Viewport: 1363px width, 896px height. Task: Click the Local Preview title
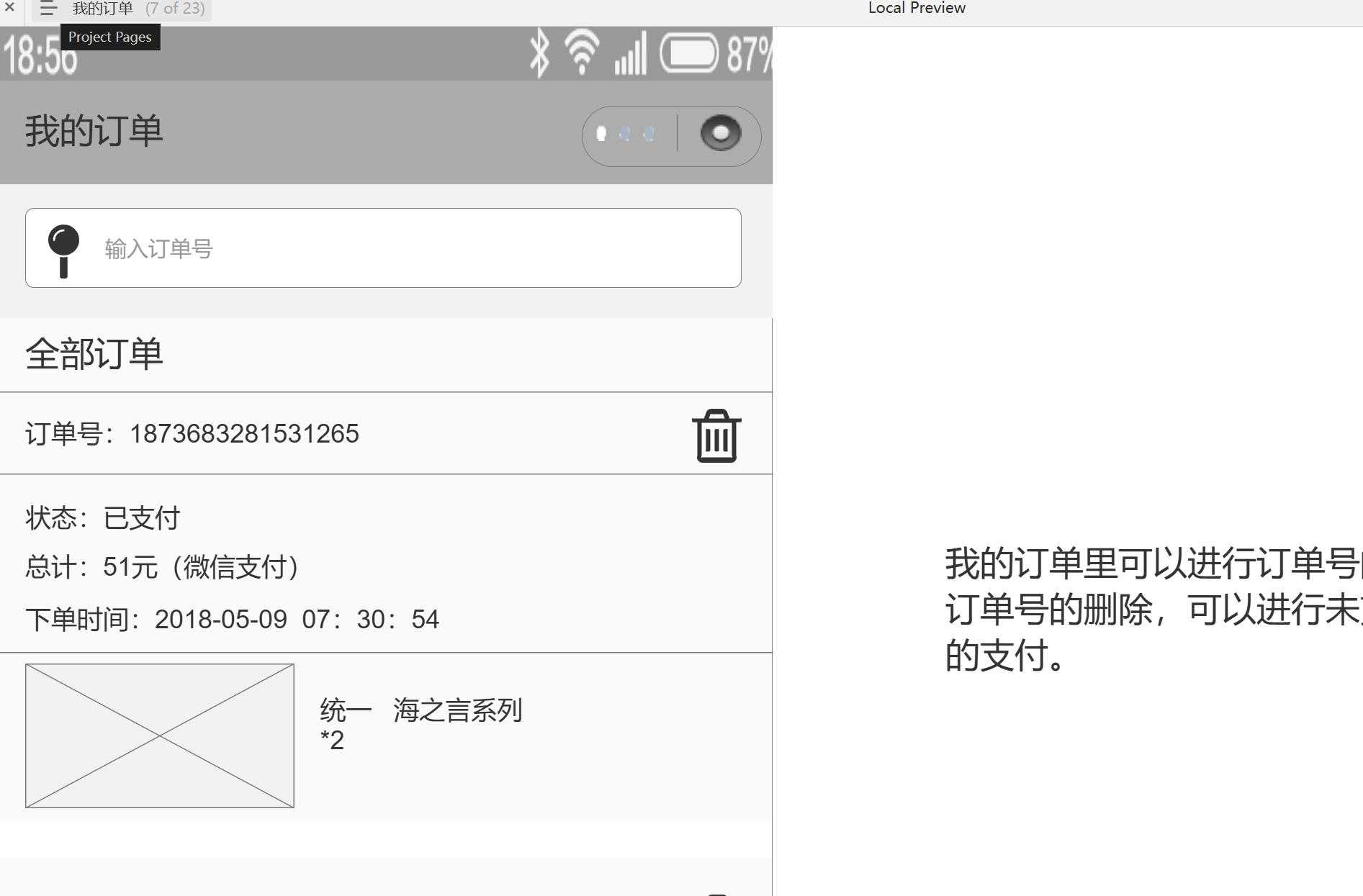tap(916, 8)
